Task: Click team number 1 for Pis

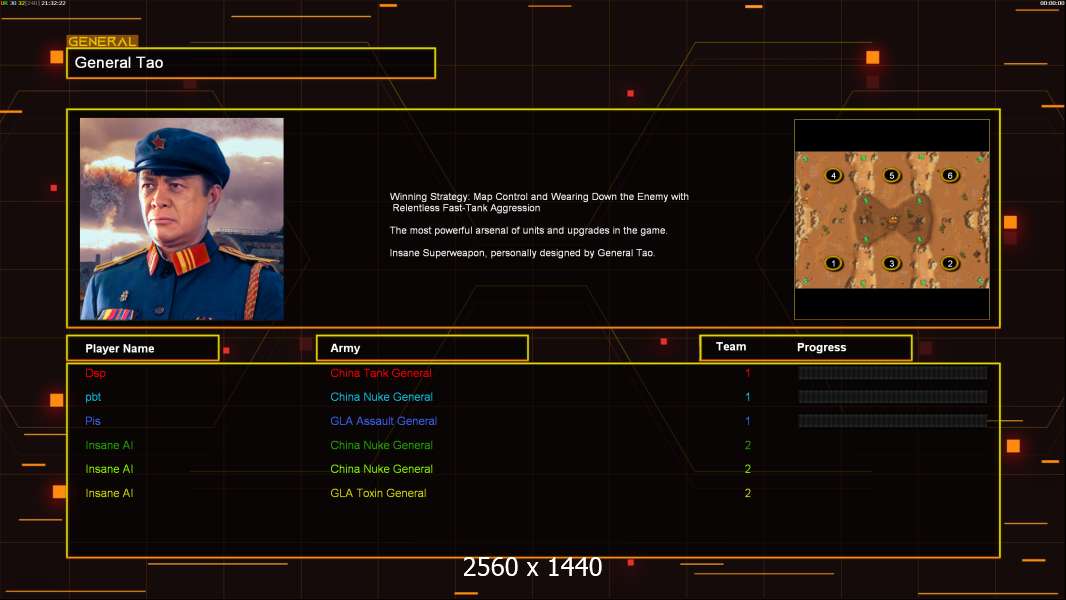Action: click(747, 421)
